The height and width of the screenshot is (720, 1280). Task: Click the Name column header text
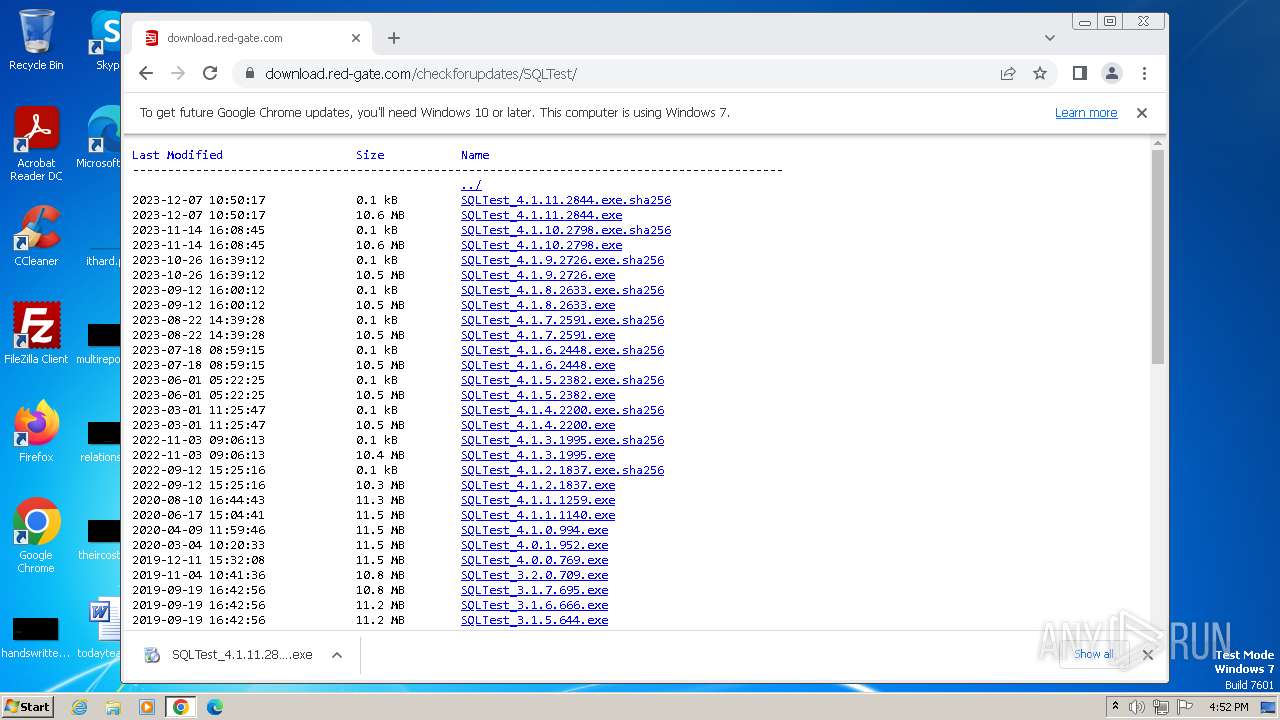click(x=475, y=155)
